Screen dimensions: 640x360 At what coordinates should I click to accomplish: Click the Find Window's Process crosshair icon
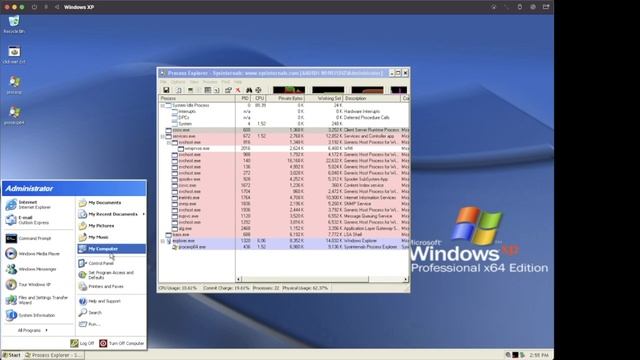[x=258, y=90]
